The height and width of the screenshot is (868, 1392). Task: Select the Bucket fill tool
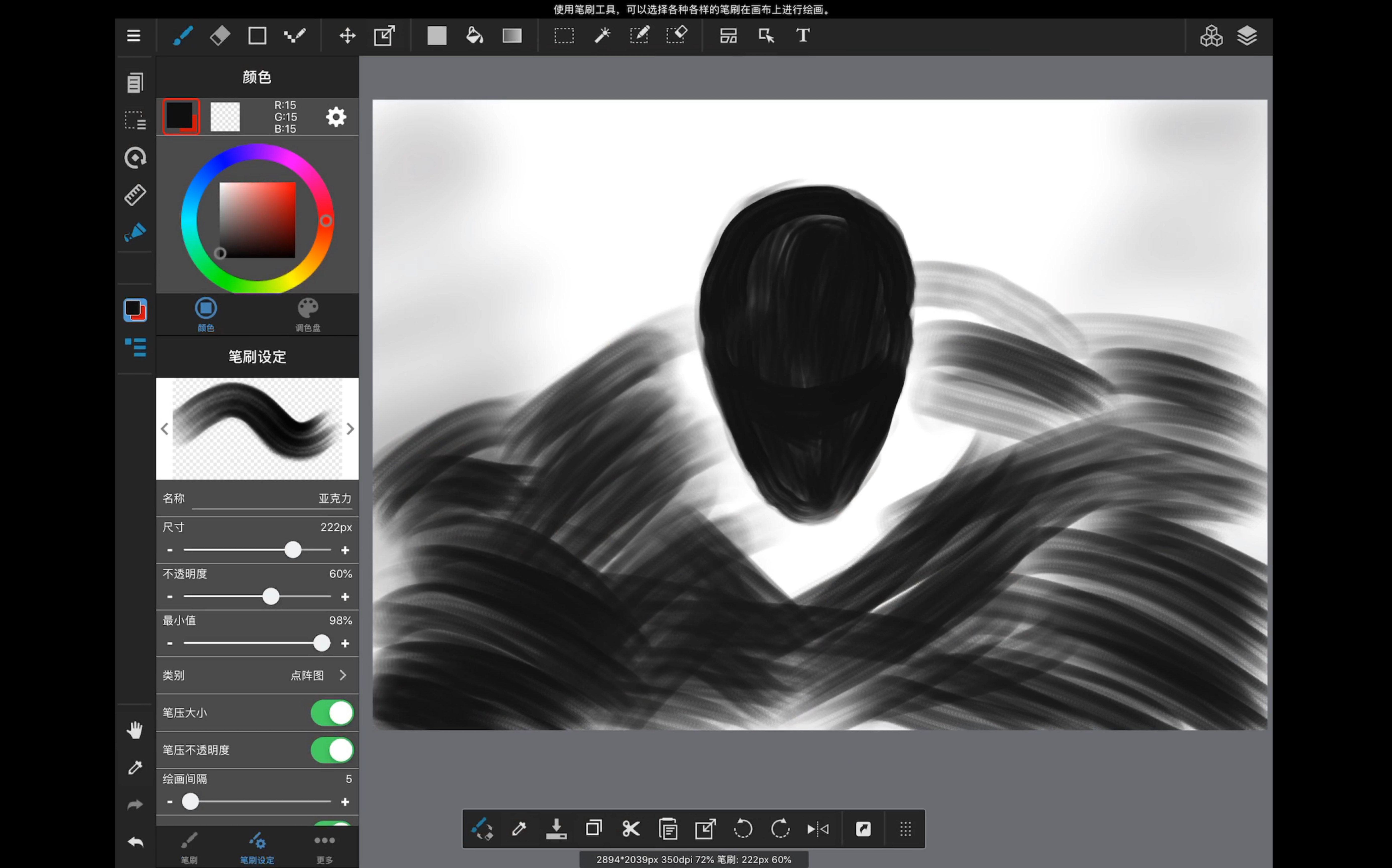pos(474,36)
